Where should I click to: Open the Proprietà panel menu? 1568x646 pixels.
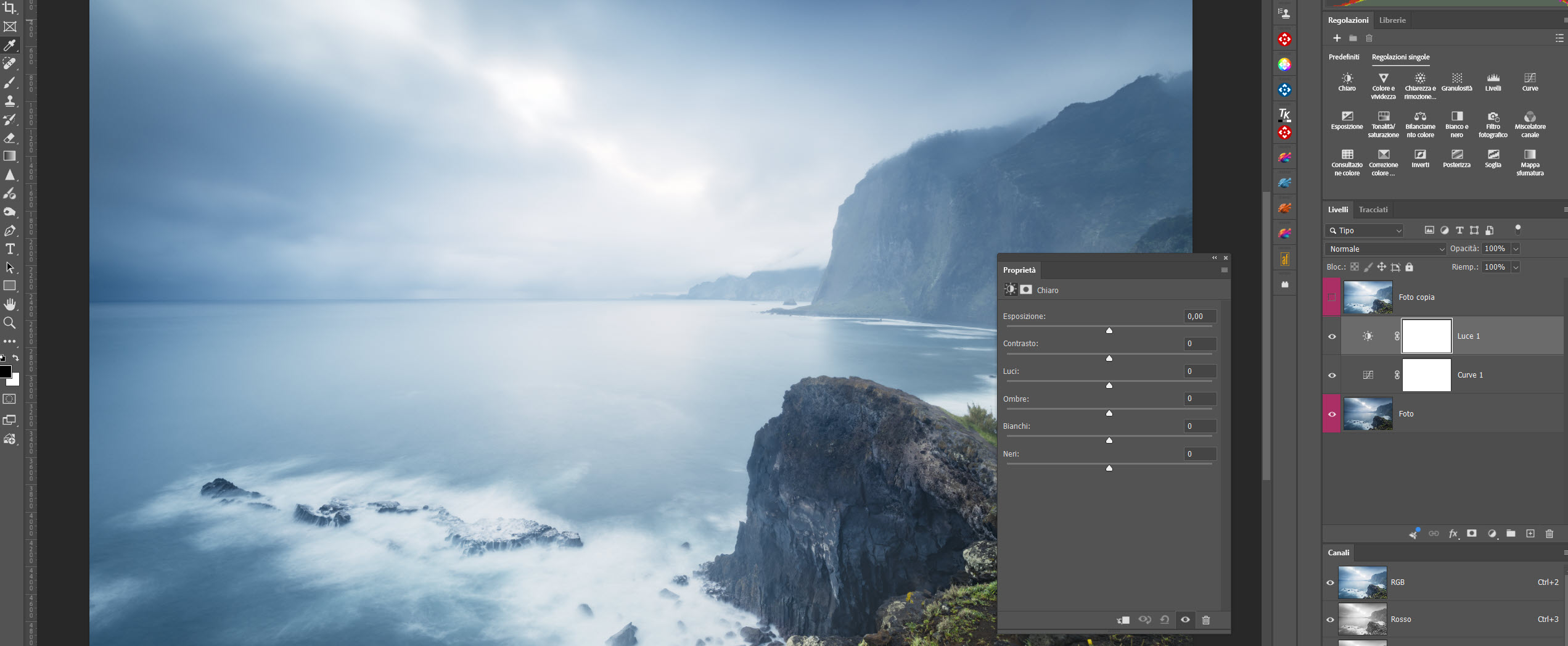click(1224, 270)
